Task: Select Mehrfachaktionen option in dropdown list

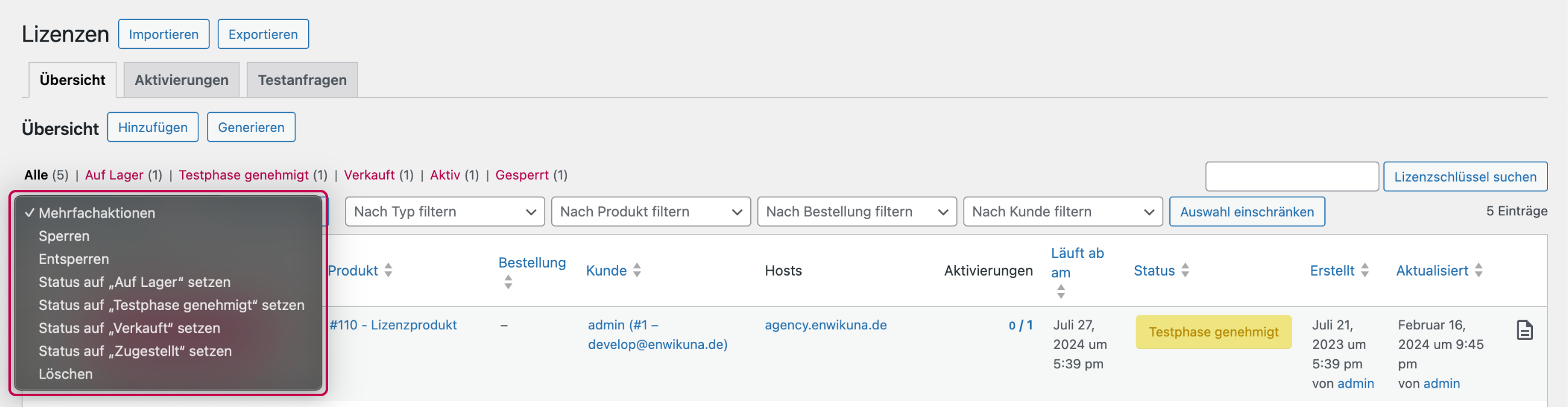Action: pyautogui.click(x=168, y=213)
